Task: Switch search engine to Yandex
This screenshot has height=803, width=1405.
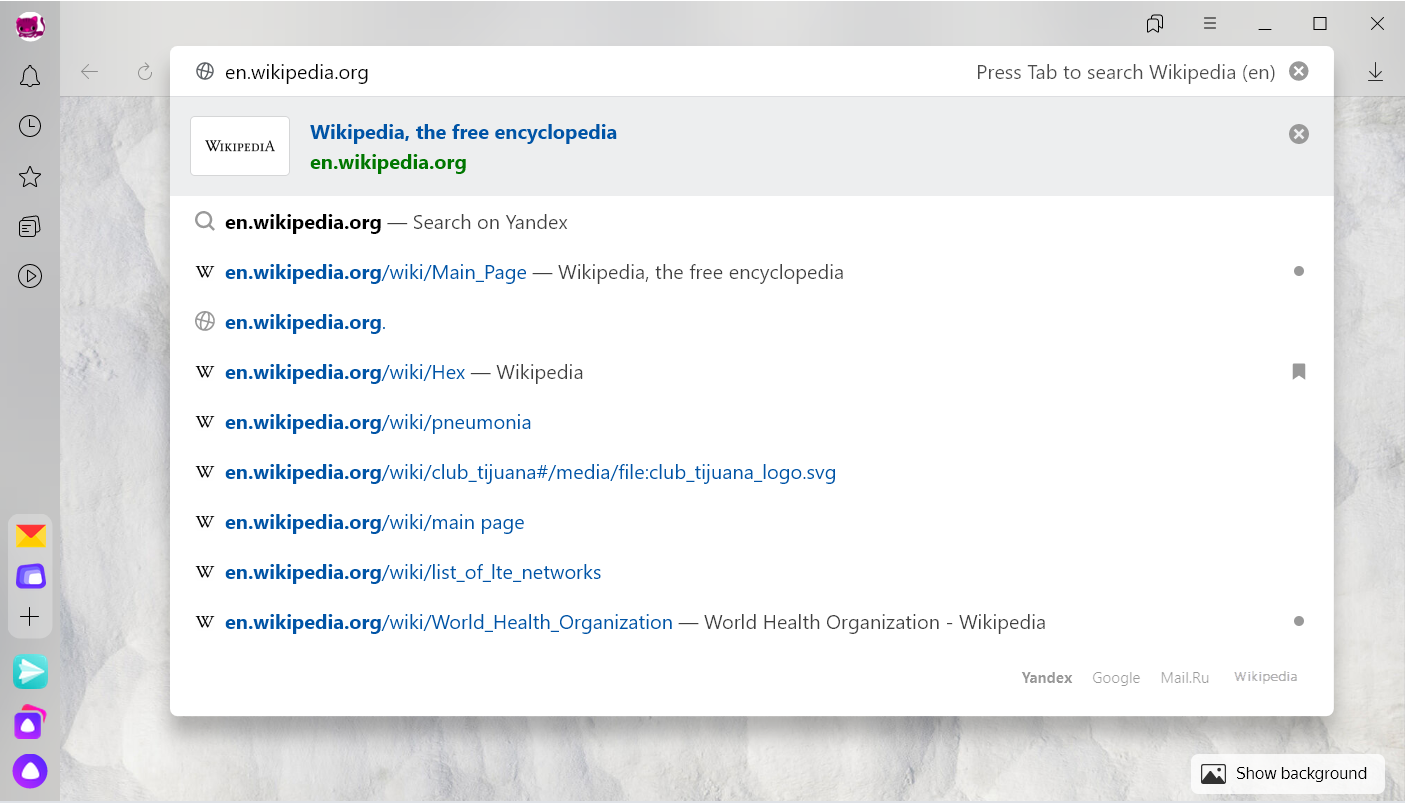Action: point(1046,677)
